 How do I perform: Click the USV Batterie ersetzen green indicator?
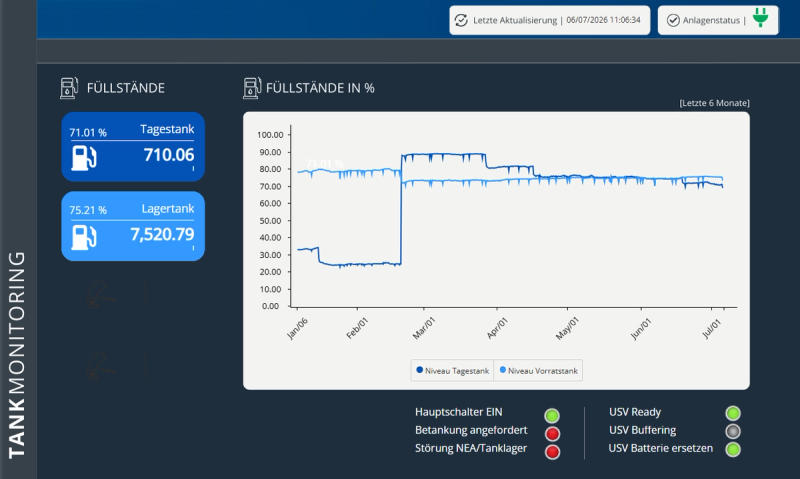point(733,449)
